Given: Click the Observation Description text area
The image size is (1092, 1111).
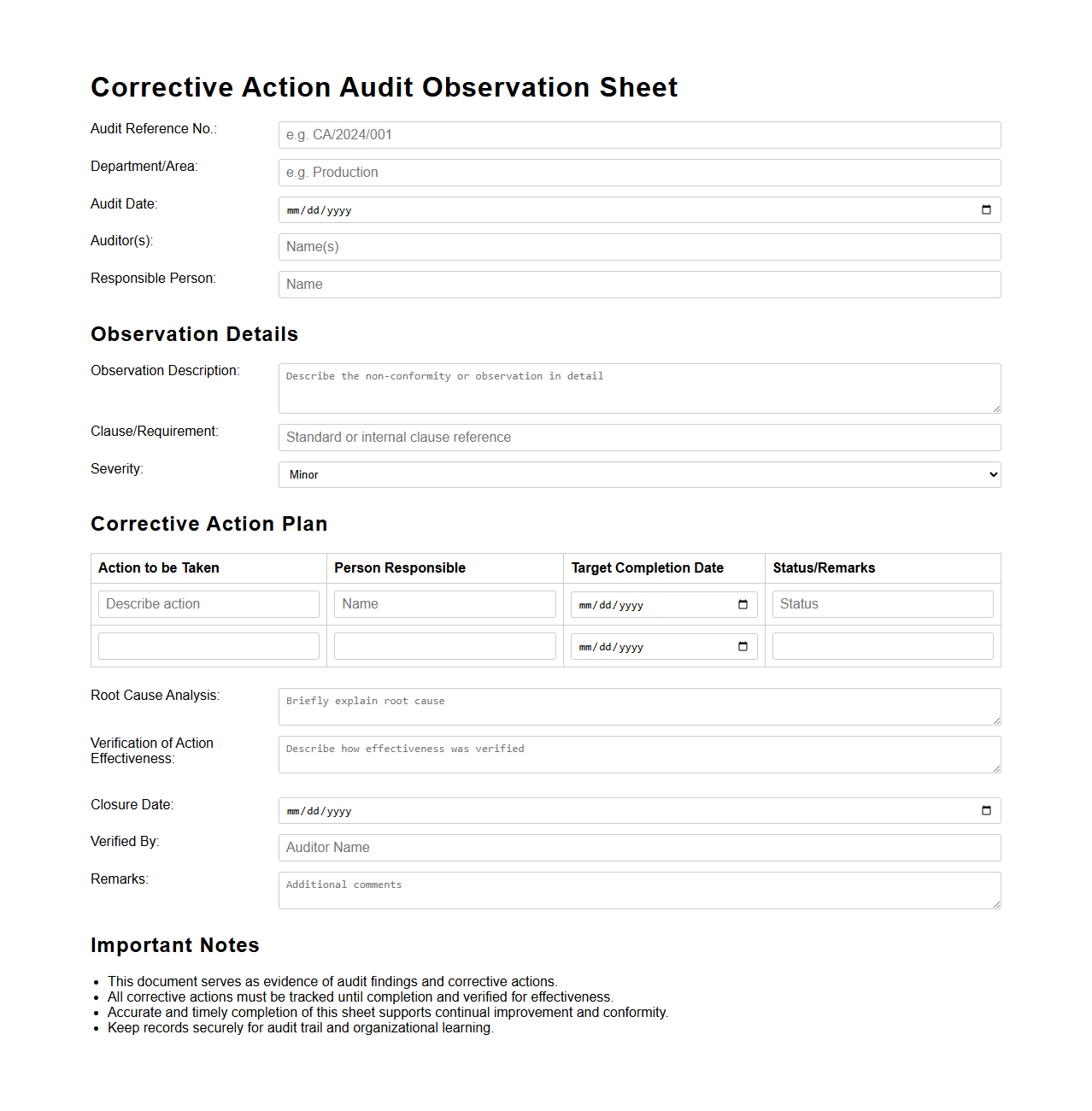Looking at the screenshot, I should (x=639, y=388).
